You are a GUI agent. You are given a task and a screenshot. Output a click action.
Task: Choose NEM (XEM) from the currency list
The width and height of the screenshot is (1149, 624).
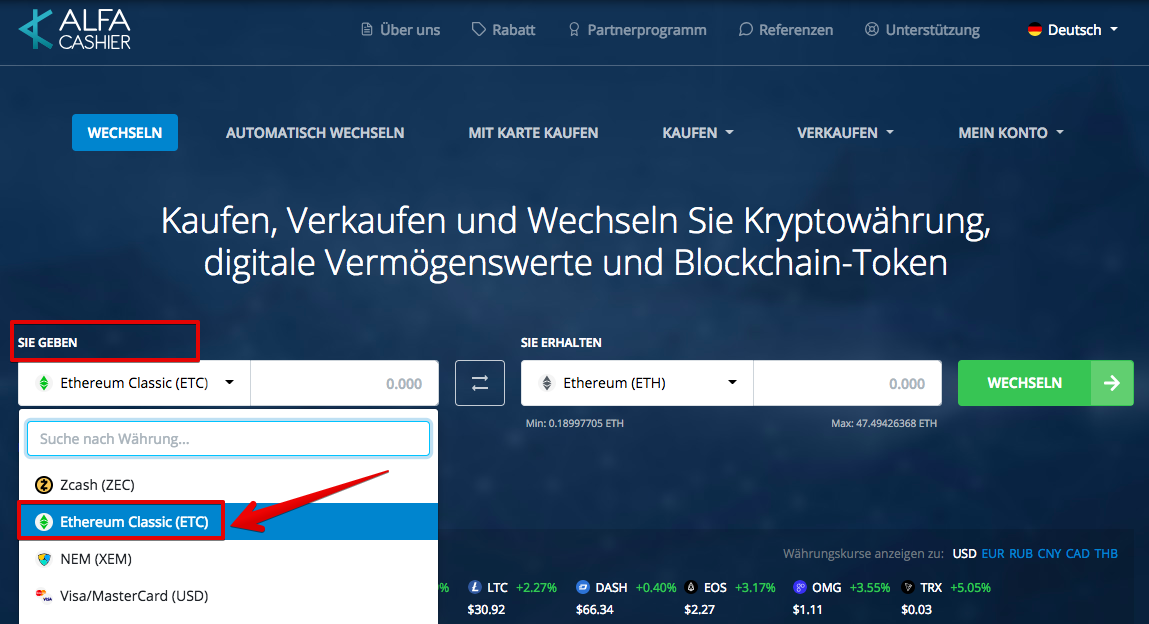pos(229,559)
